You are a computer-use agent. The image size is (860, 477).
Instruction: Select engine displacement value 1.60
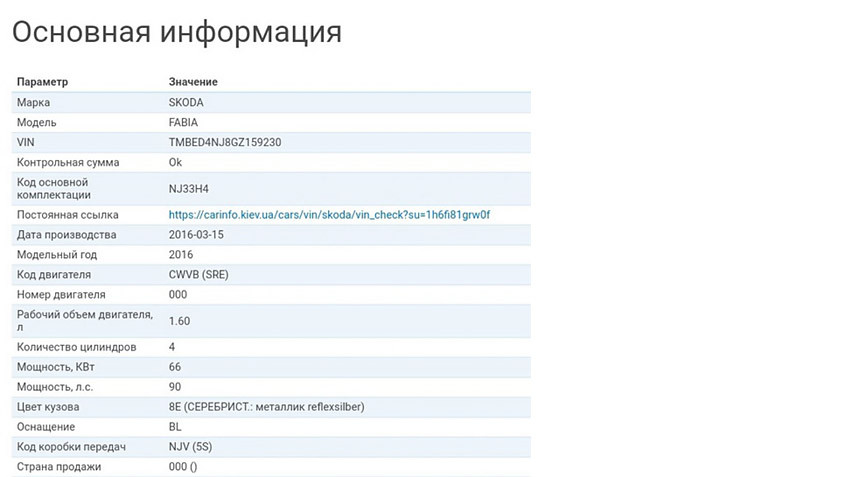coord(179,321)
